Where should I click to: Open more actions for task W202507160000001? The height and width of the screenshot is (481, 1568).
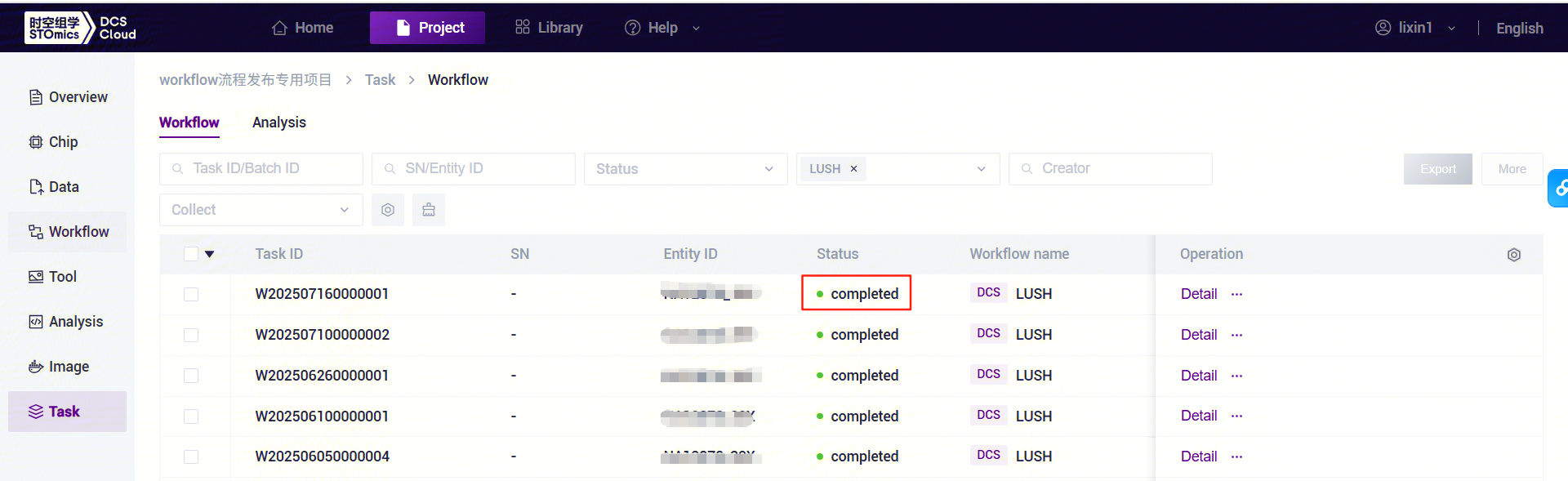[1236, 294]
